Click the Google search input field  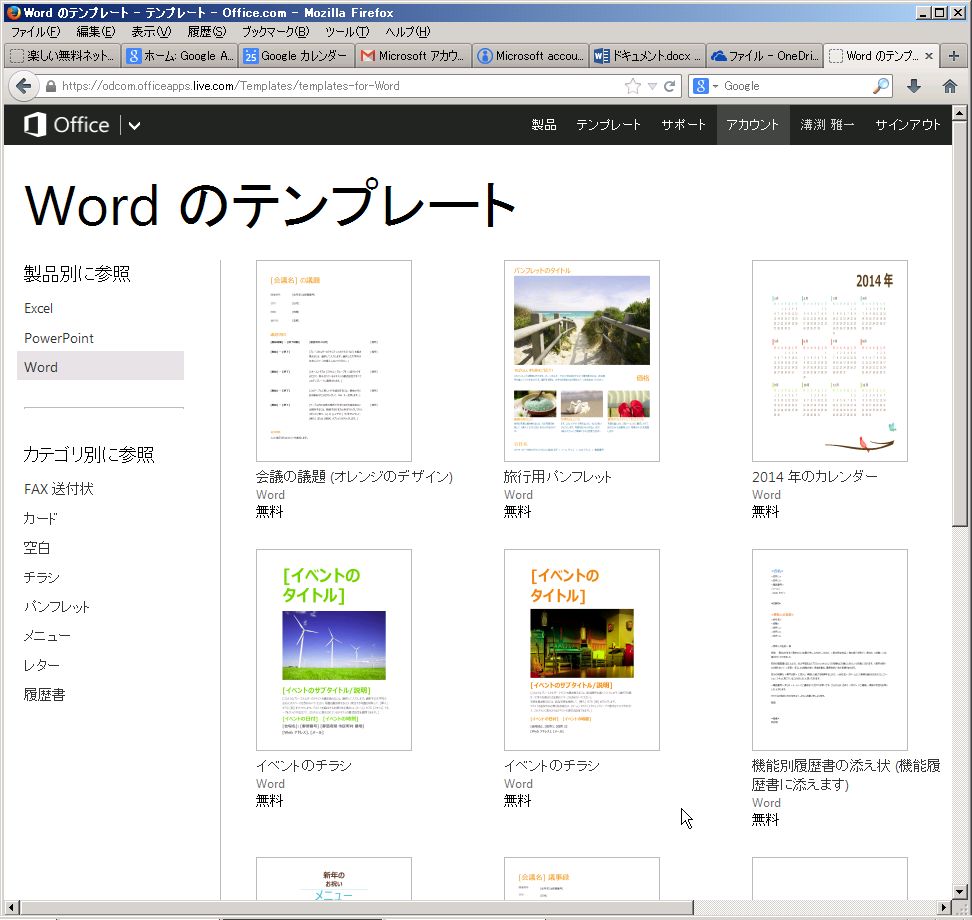[796, 86]
